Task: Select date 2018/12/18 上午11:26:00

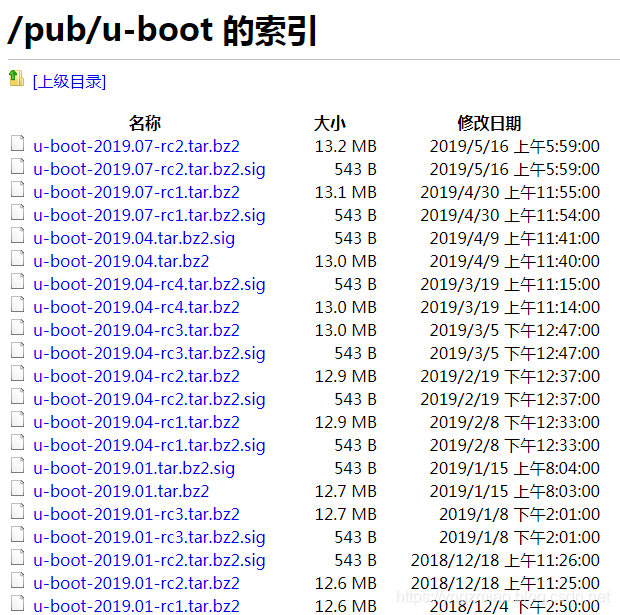Action: (x=505, y=559)
